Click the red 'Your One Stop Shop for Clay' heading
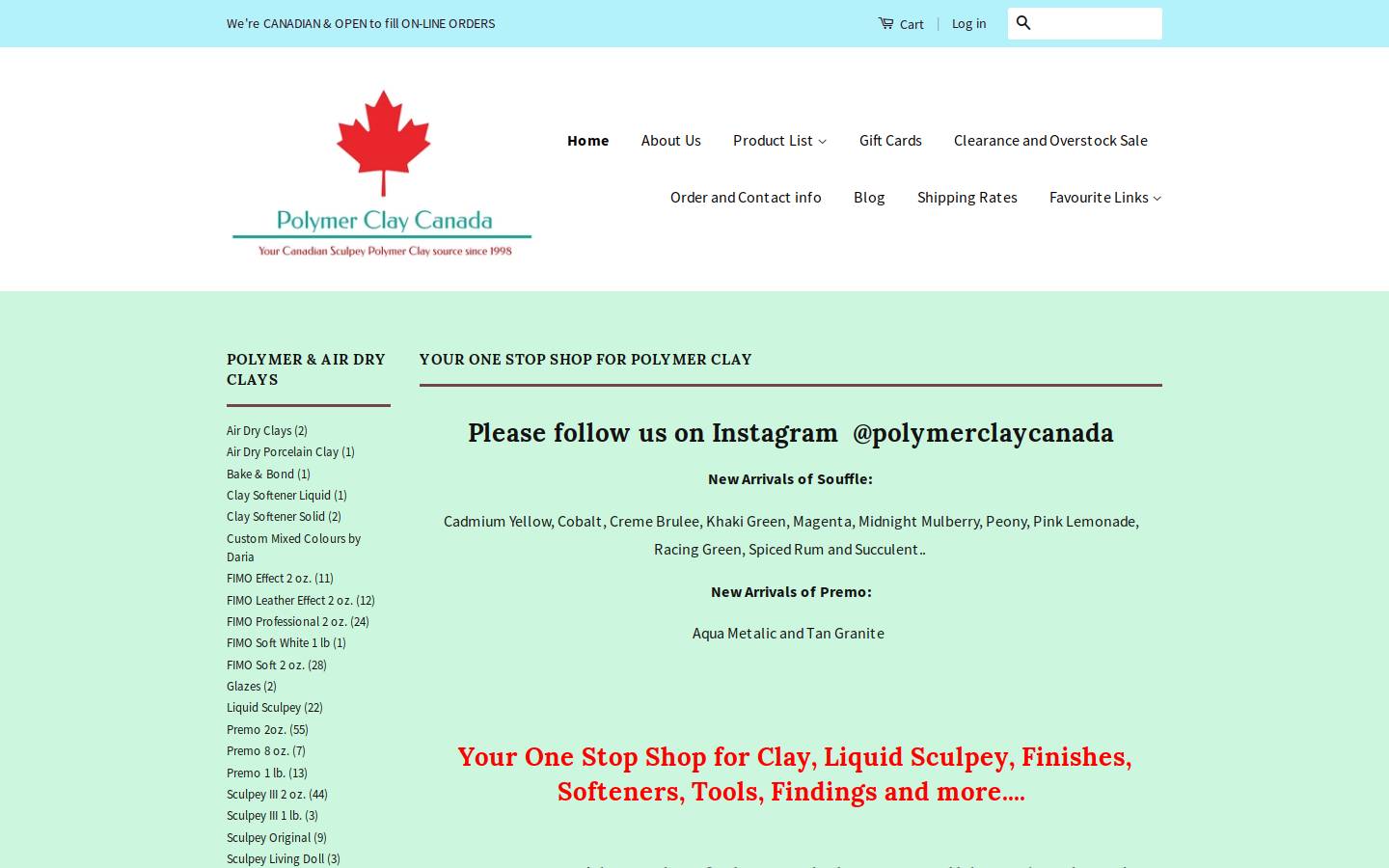 pyautogui.click(x=794, y=773)
